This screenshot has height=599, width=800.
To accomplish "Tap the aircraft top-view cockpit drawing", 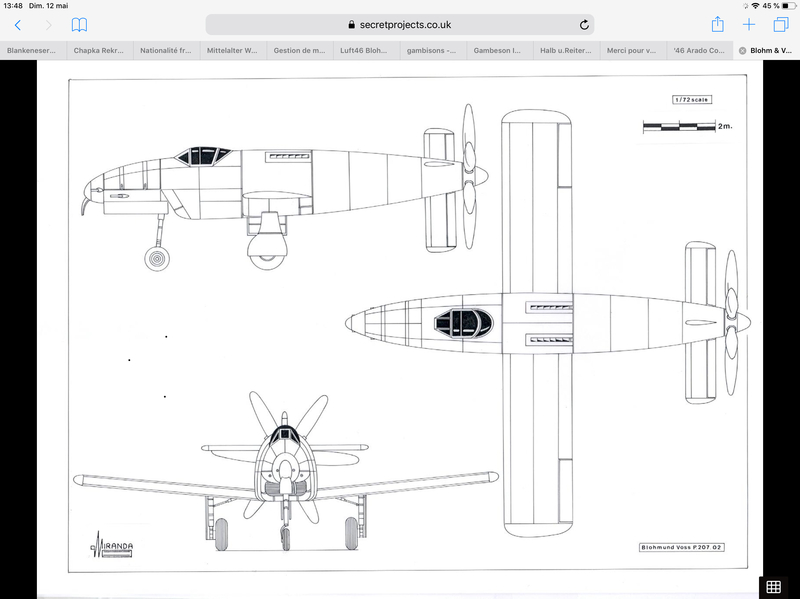I will [x=465, y=322].
